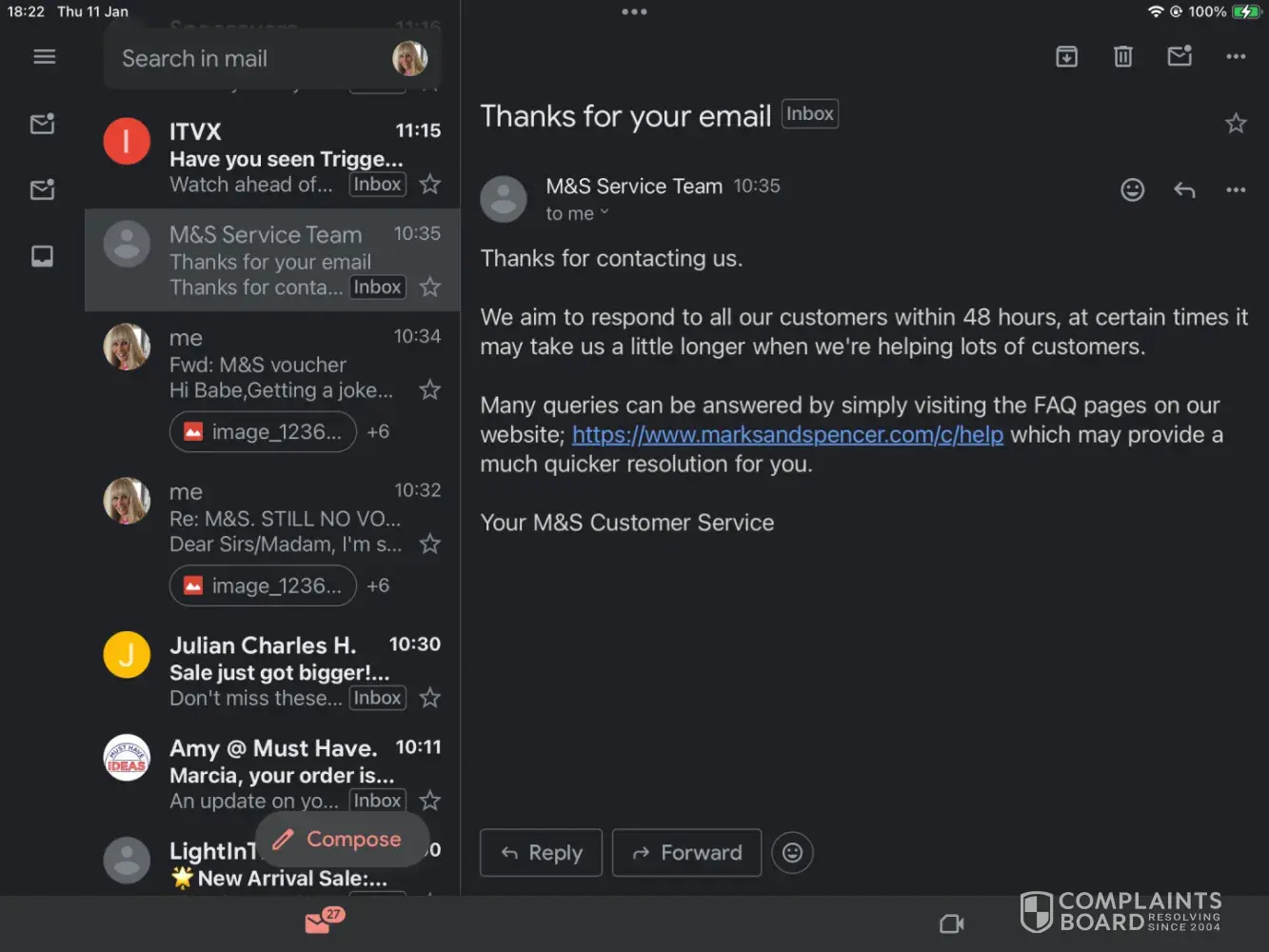Open message overflow menu beside reply arrow
Screen dimensions: 1269x952
(1236, 190)
